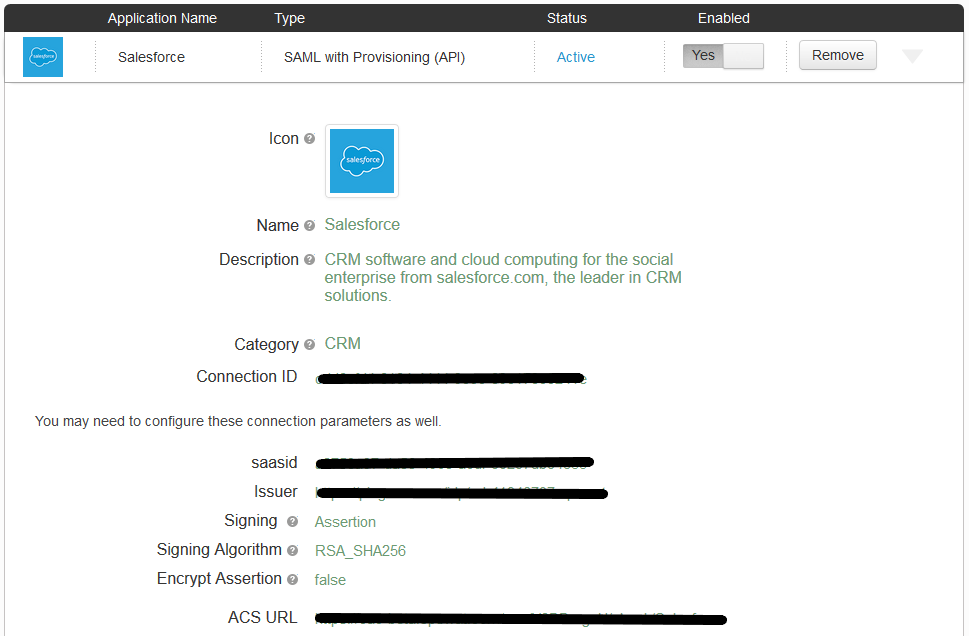Click the Active status link

click(575, 57)
